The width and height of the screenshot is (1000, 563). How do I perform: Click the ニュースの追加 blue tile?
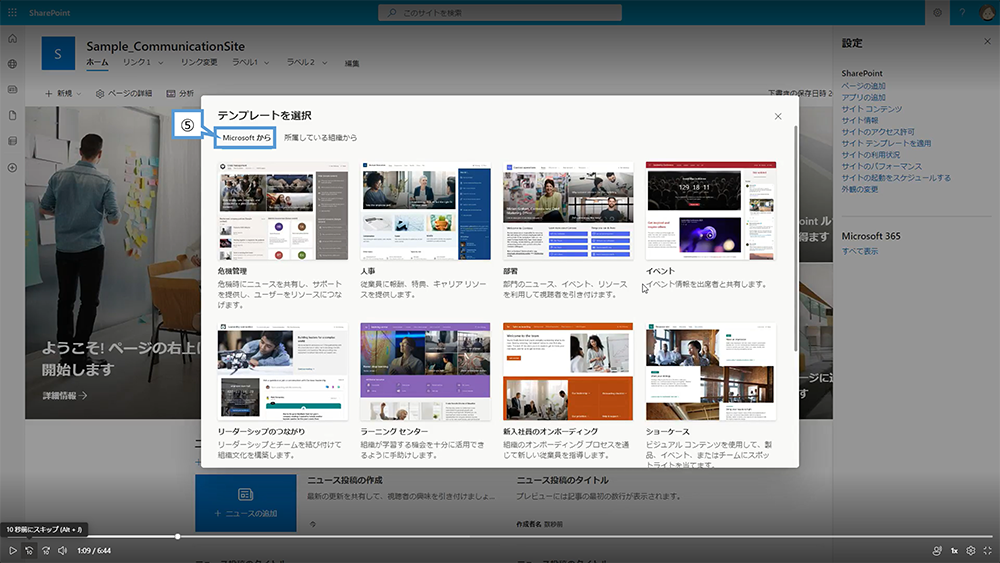pos(246,502)
